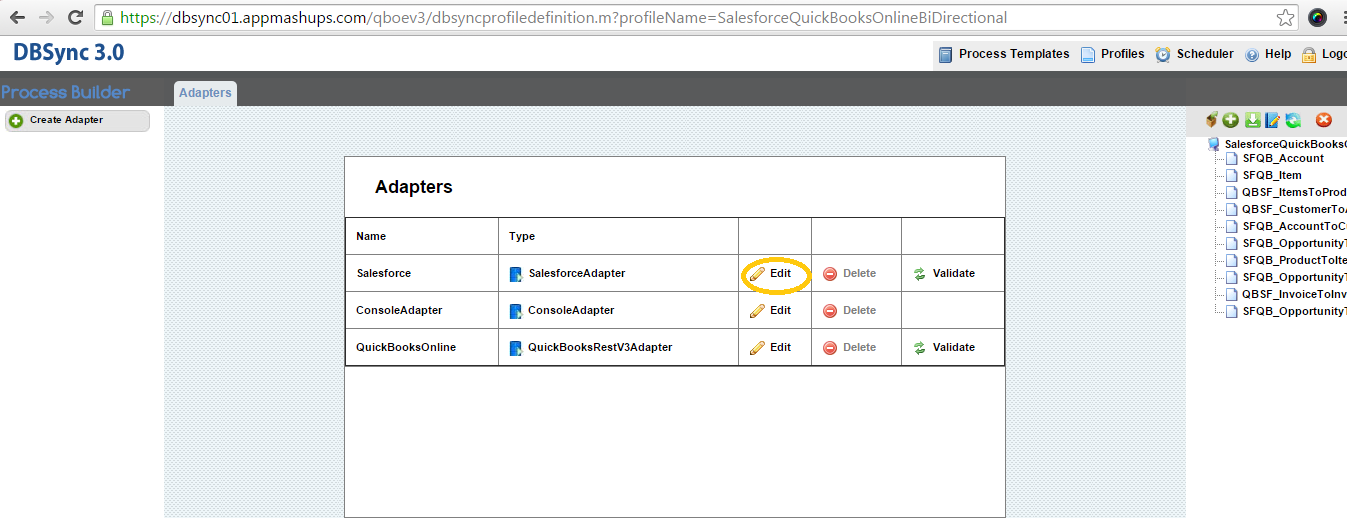Edit the Salesforce adapter

pos(771,273)
